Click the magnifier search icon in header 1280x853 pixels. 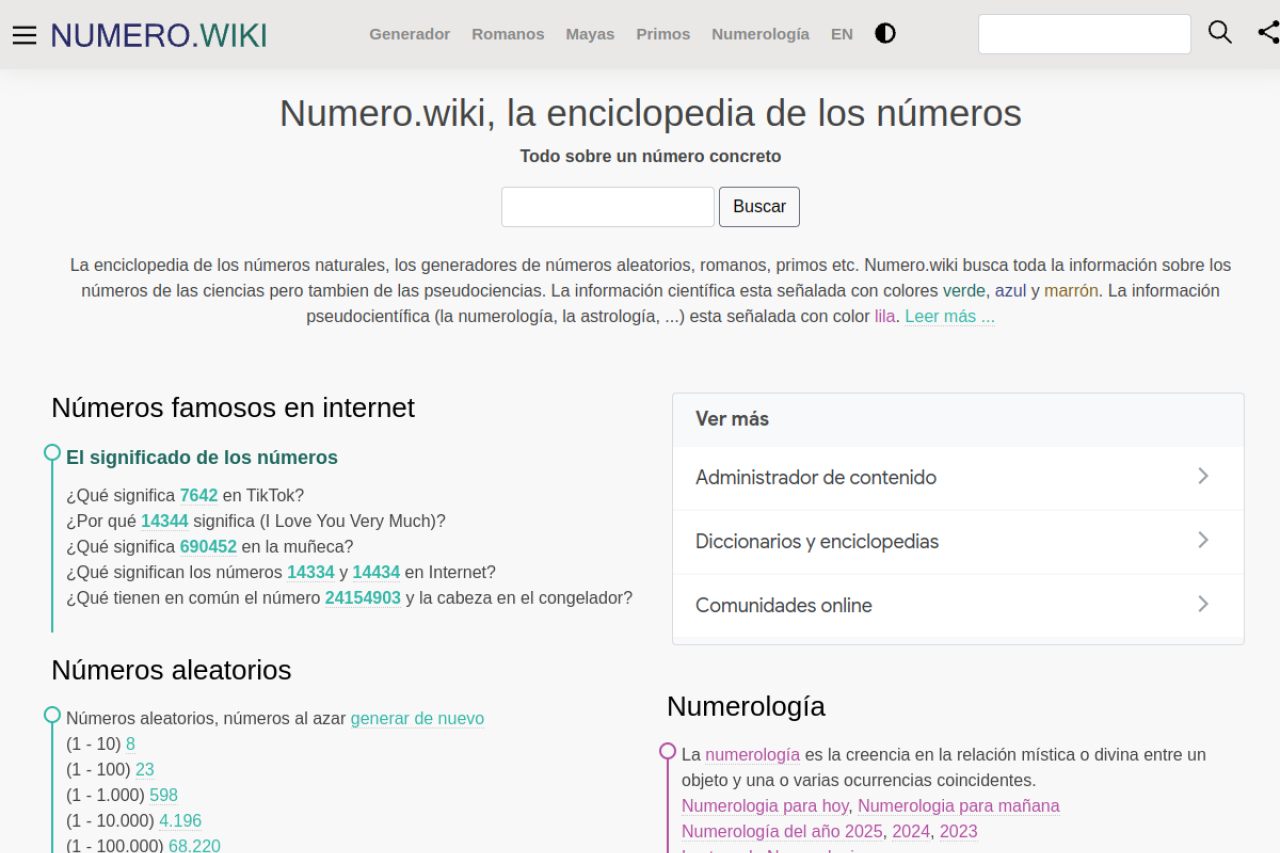[x=1219, y=32]
